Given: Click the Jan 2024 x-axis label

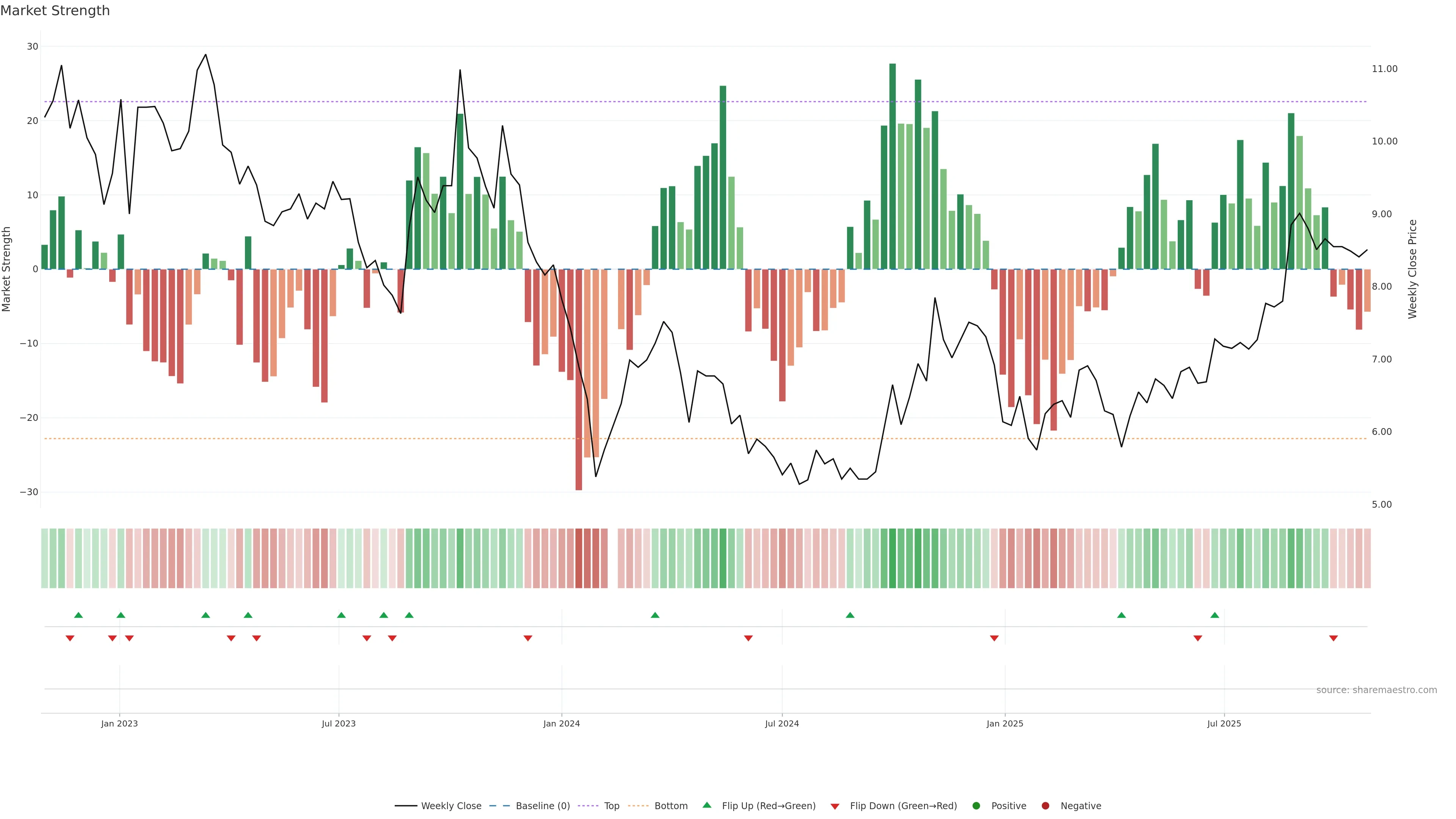Looking at the screenshot, I should [561, 723].
